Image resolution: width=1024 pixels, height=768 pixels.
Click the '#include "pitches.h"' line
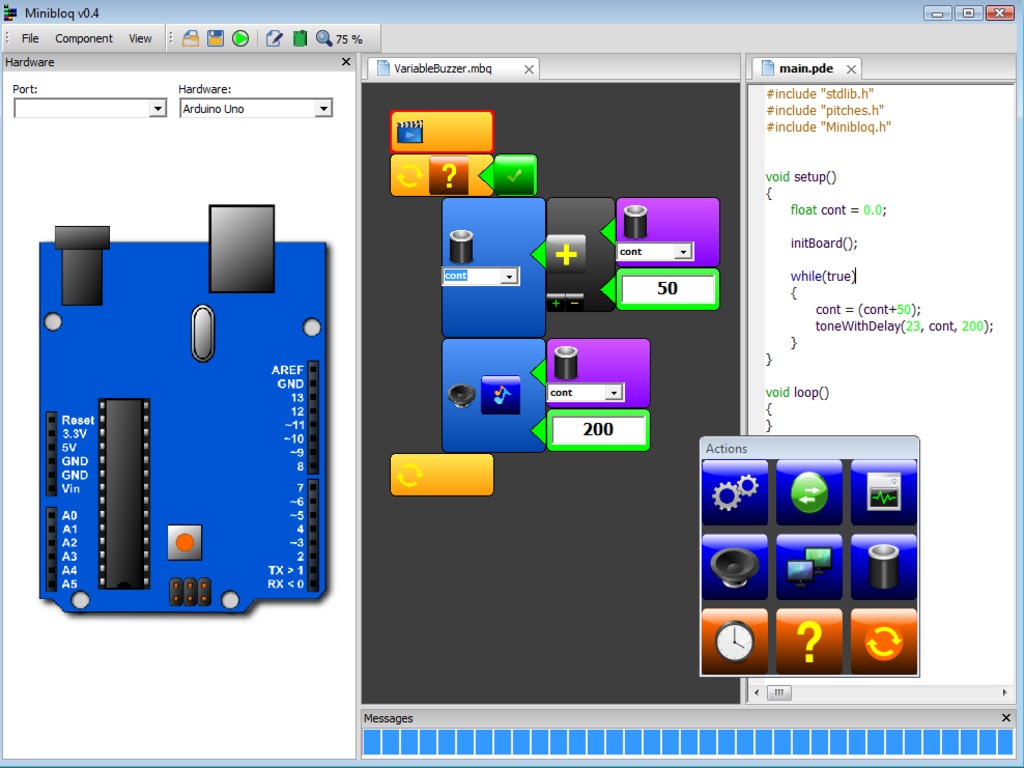825,110
